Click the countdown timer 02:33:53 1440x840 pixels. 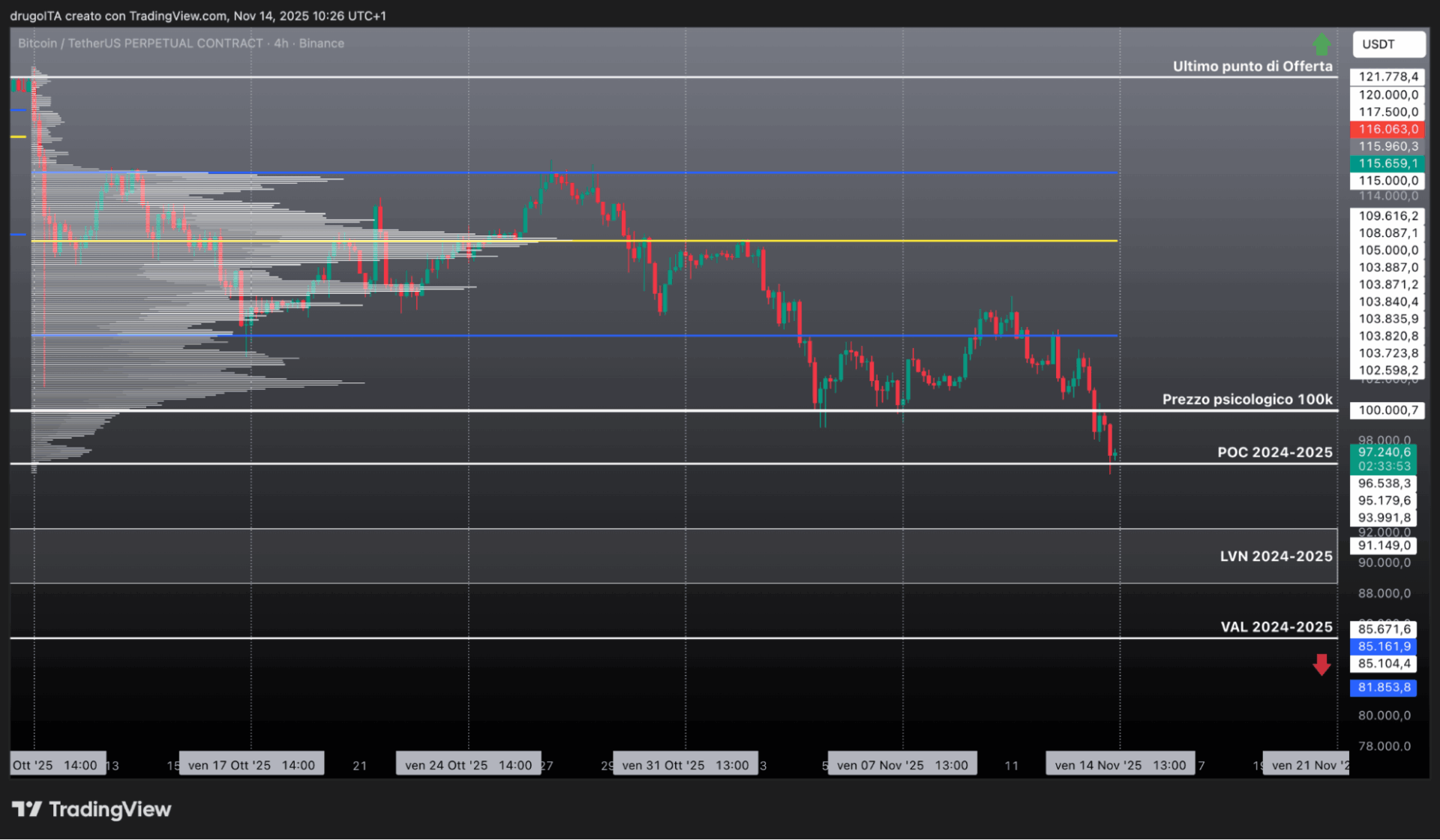[x=1384, y=466]
